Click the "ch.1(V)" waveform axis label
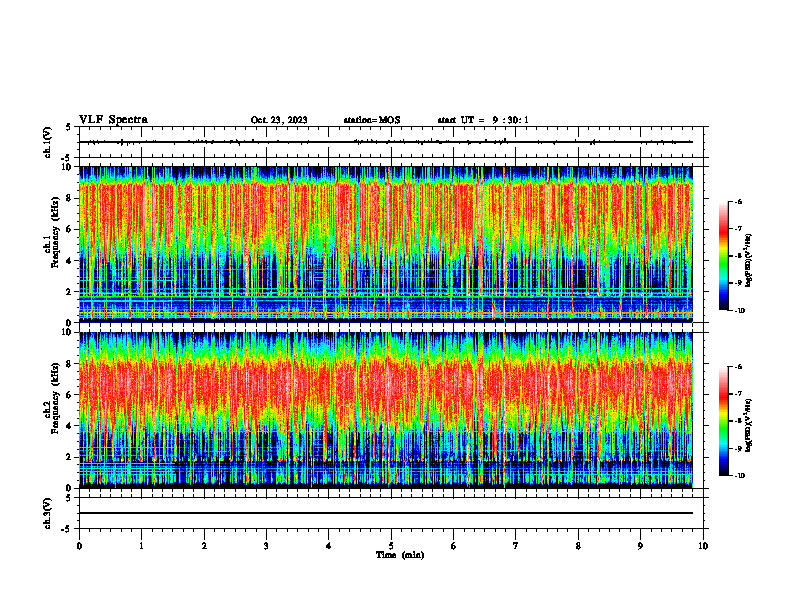792x612 pixels. [x=48, y=142]
